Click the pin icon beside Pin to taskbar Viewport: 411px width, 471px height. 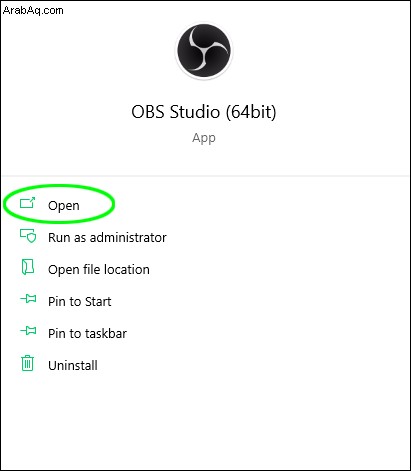[28, 331]
